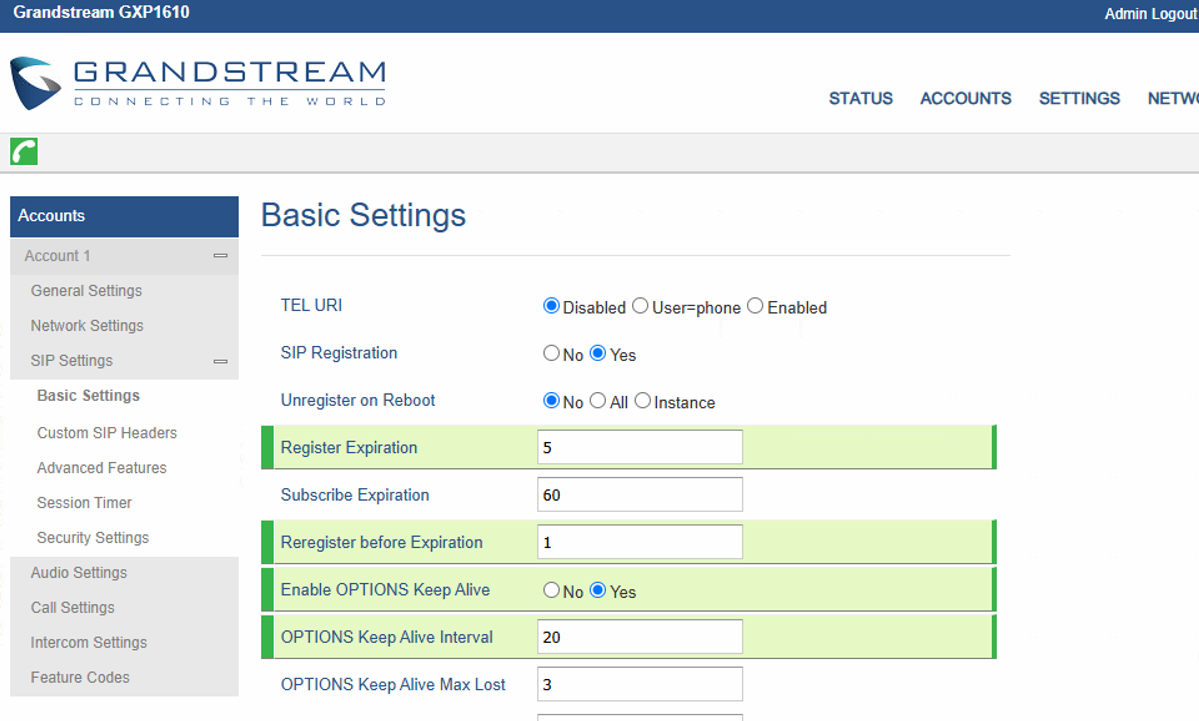Open Audio Settings in sidebar

coord(79,573)
